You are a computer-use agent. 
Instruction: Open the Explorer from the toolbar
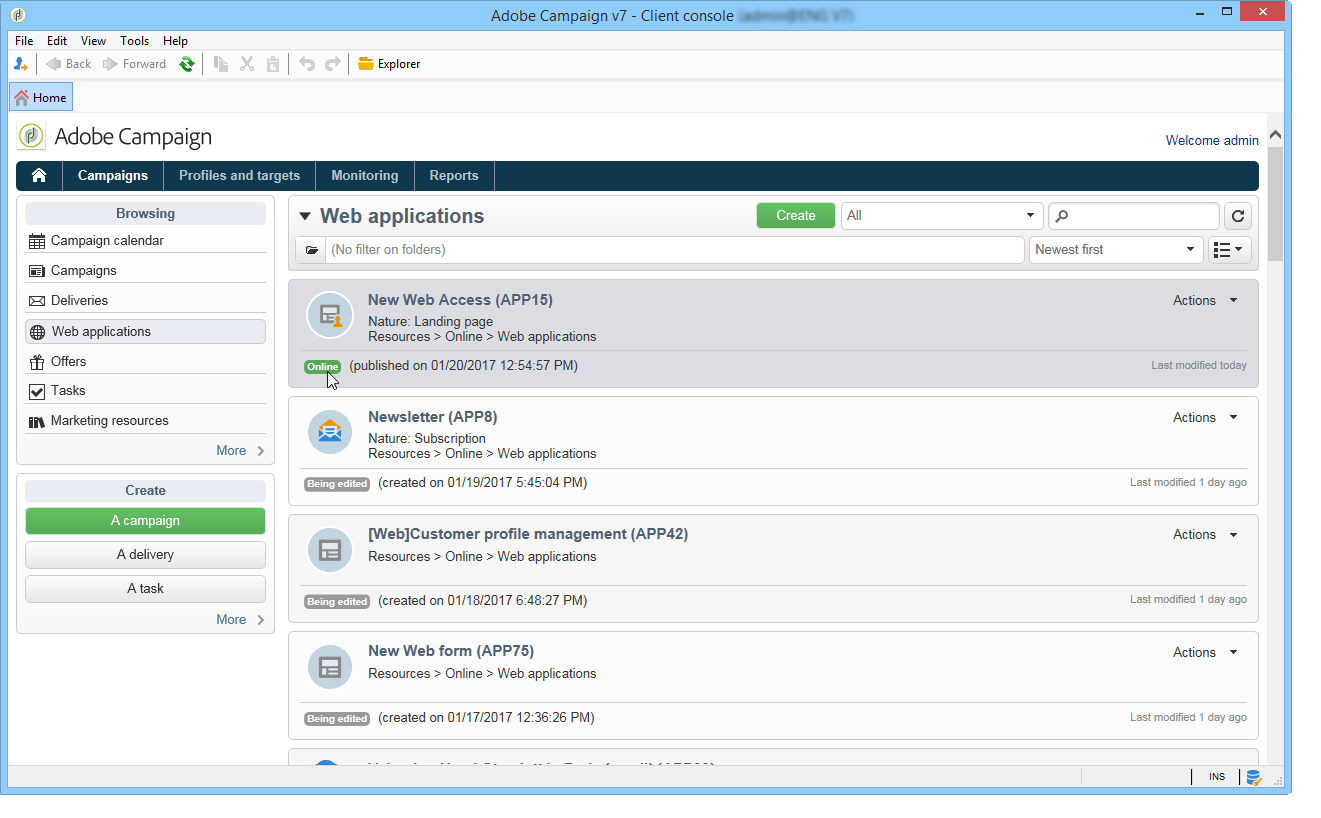point(389,64)
